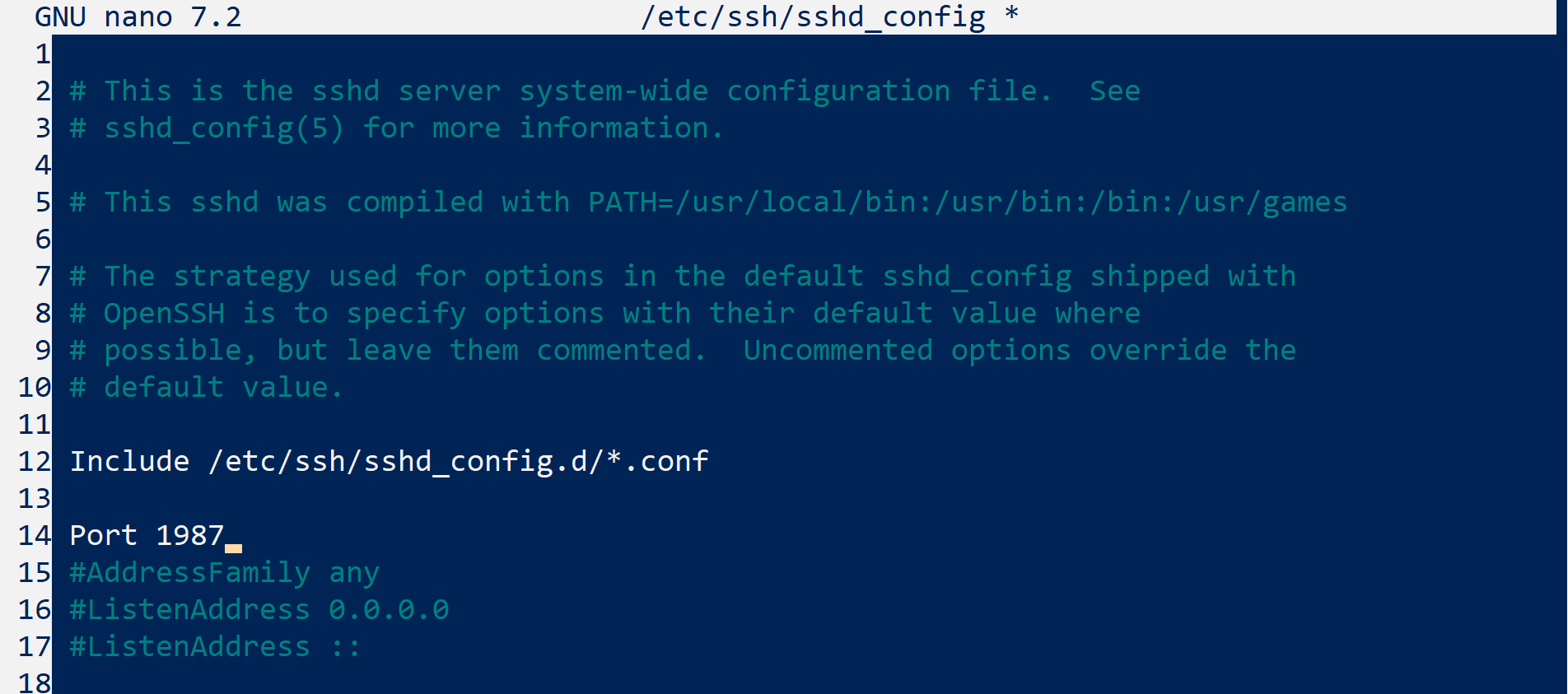Click line number 1 in the gutter
The height and width of the screenshot is (694, 1568).
(x=43, y=54)
